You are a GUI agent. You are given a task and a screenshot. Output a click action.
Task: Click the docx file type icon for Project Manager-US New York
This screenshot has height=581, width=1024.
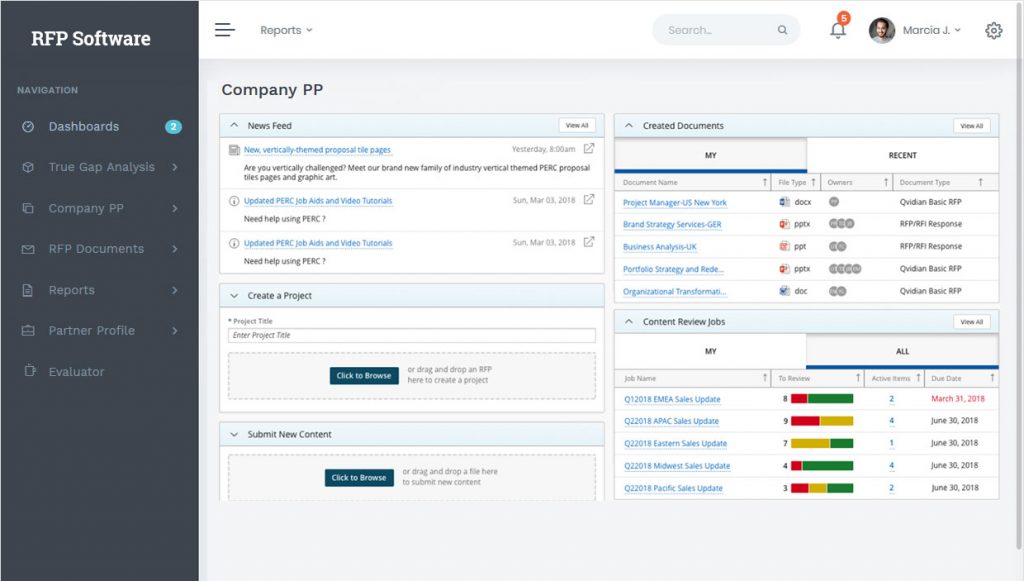pyautogui.click(x=785, y=202)
